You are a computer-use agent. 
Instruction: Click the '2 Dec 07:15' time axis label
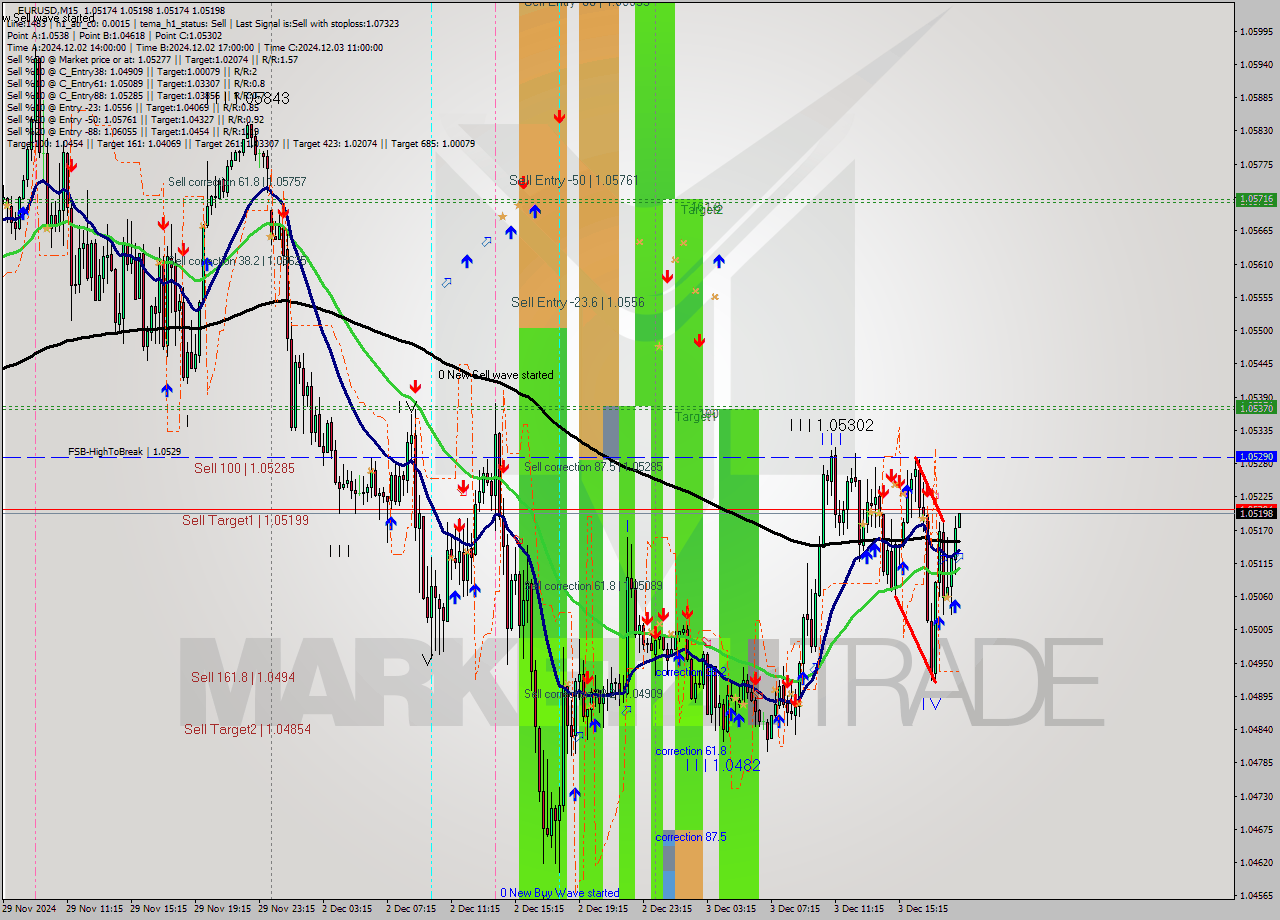pos(411,909)
